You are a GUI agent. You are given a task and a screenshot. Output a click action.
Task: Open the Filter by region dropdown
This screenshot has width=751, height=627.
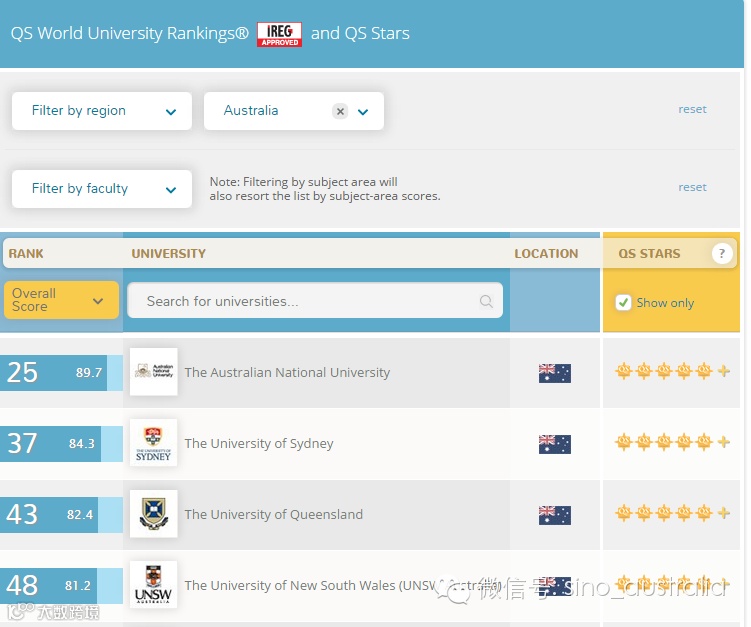point(102,111)
